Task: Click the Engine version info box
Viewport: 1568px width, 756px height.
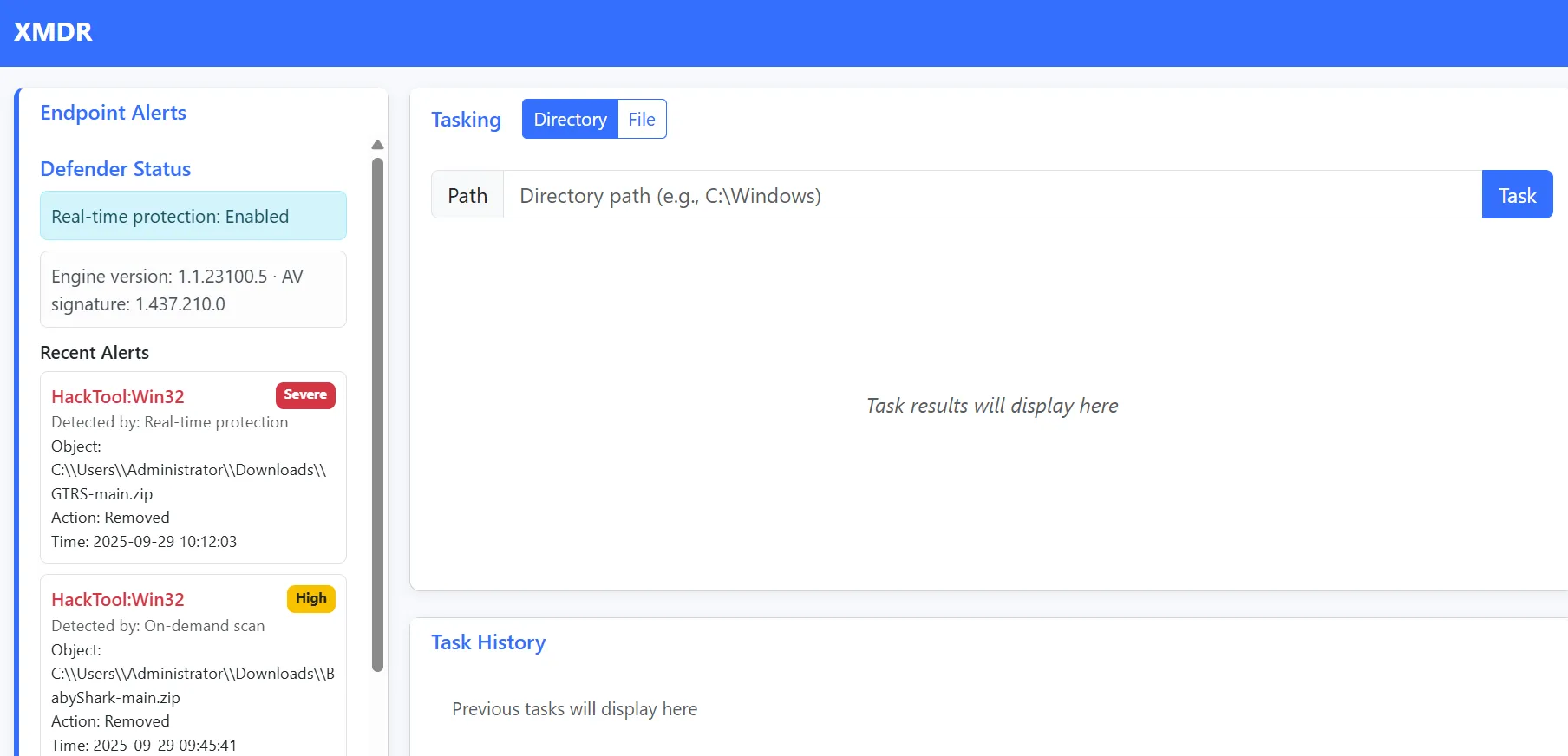Action: [193, 290]
